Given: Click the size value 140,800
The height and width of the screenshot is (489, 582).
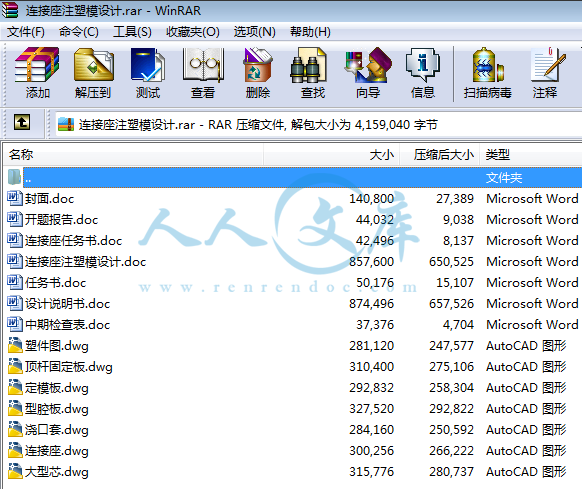Looking at the screenshot, I should coord(371,199).
